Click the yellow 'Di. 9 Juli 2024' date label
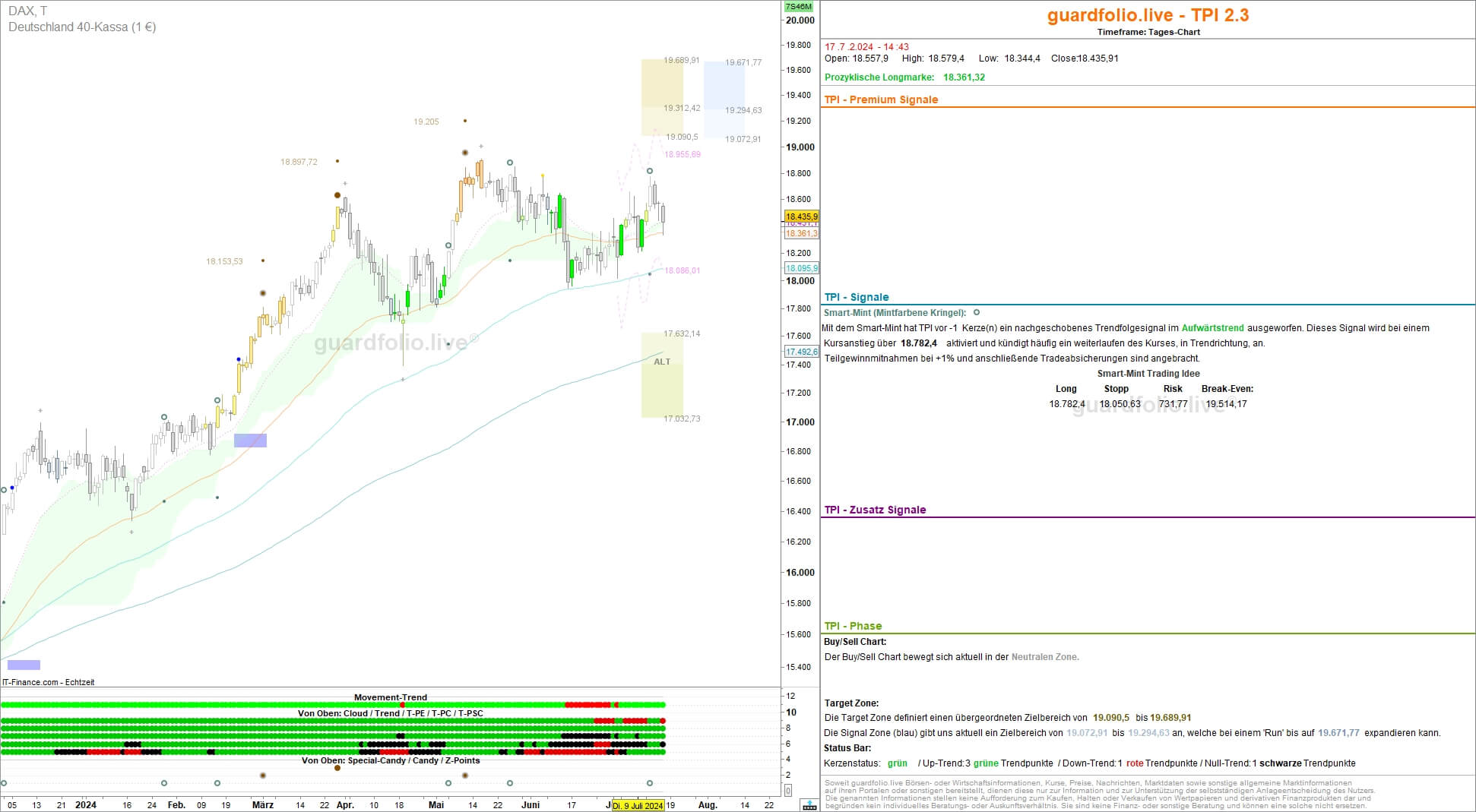Viewport: 1476px width, 812px height. coord(638,805)
